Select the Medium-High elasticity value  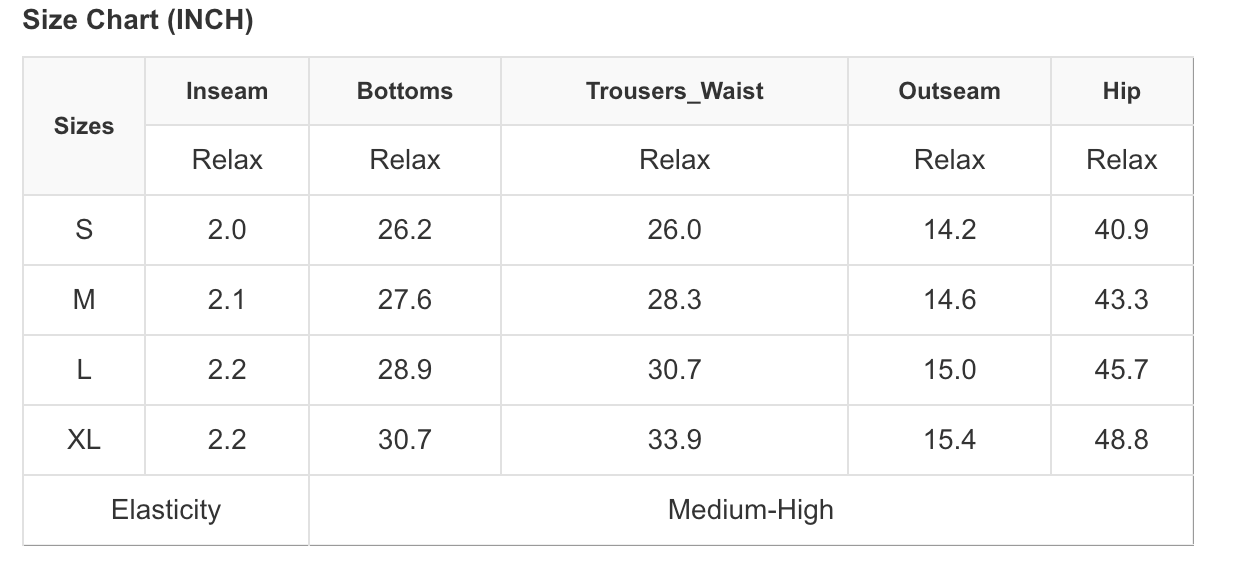tap(750, 510)
